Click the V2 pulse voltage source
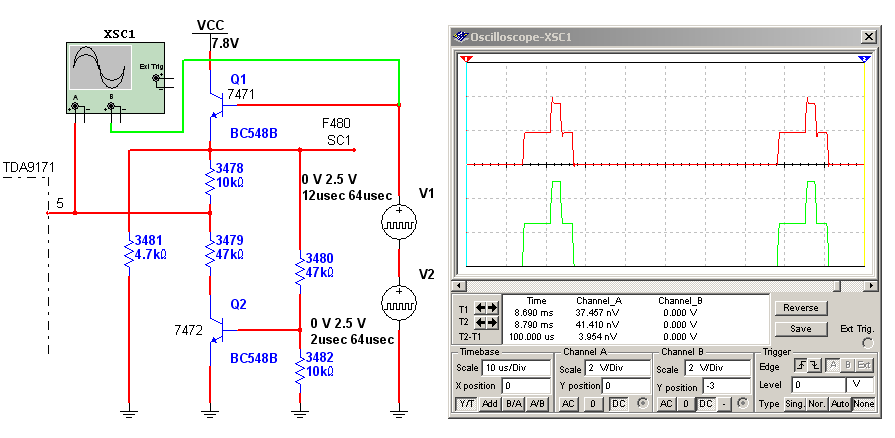Screen dimensions: 895x438 pyautogui.click(x=398, y=300)
